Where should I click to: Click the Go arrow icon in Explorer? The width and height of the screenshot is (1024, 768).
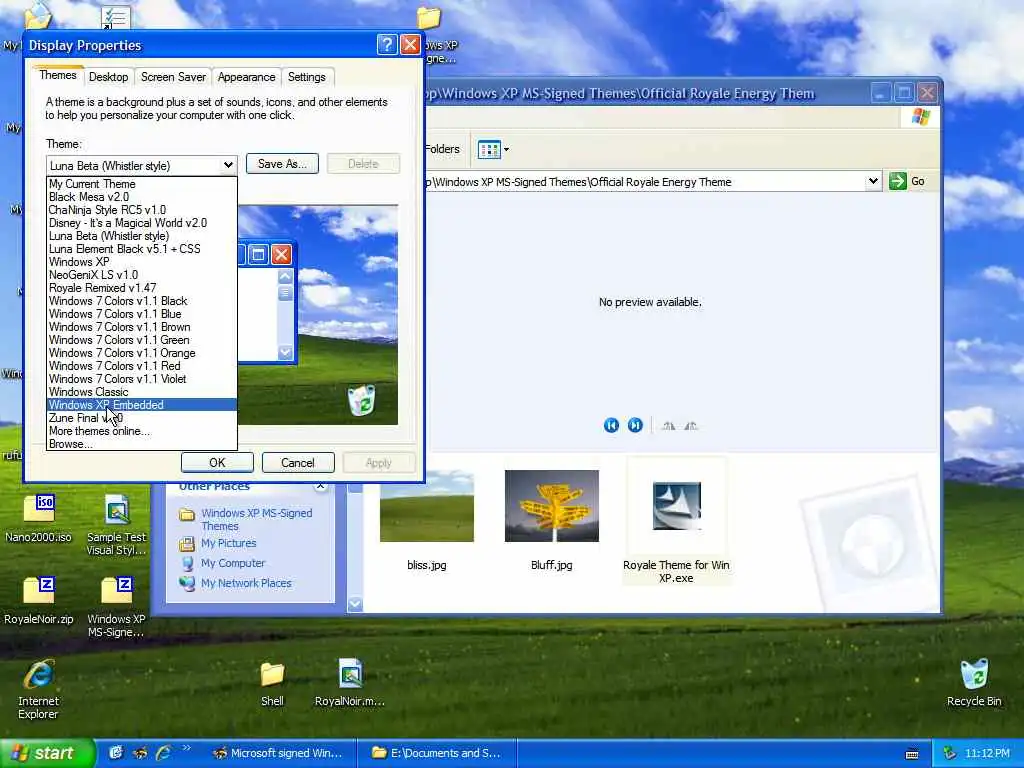pos(897,181)
